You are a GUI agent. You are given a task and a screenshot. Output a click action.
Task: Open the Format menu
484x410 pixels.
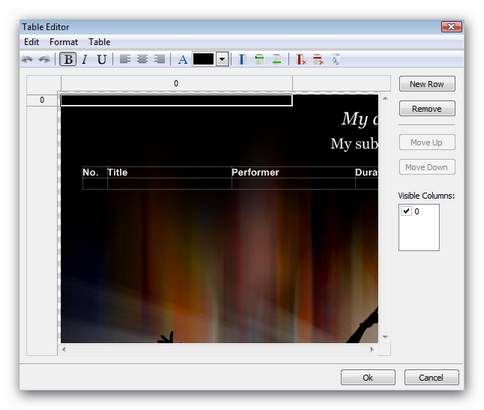(63, 42)
